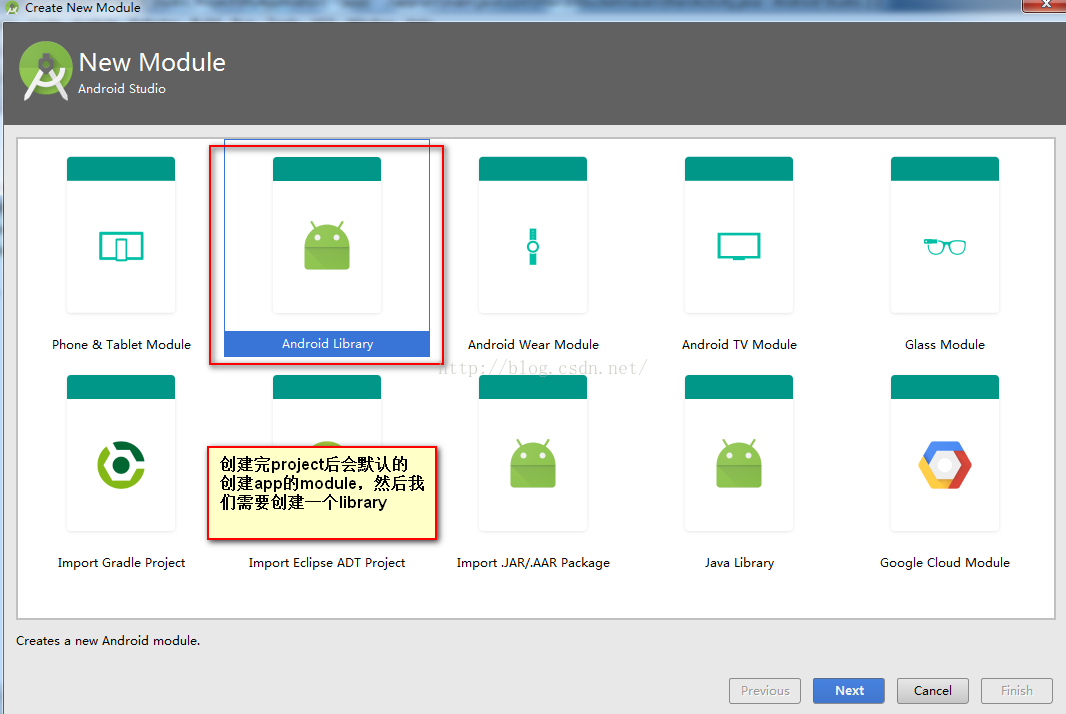Image resolution: width=1066 pixels, height=714 pixels.
Task: Click the Import .JAR/.AAR Package label
Action: point(533,563)
